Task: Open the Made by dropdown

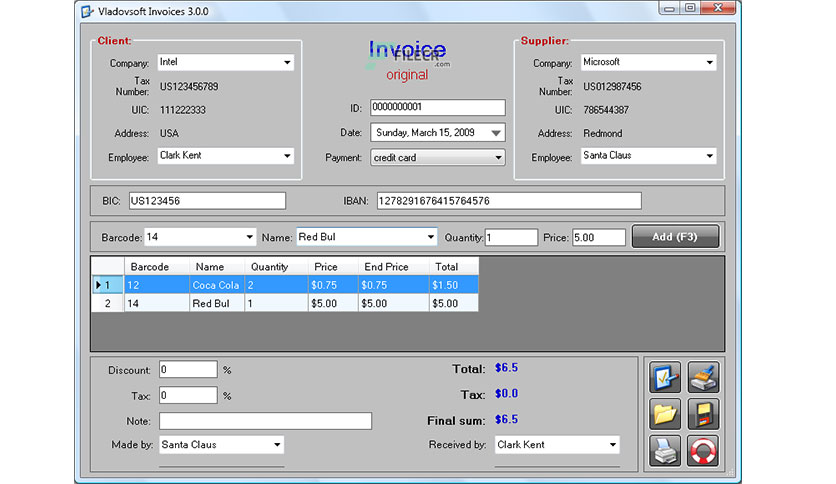Action: click(277, 445)
